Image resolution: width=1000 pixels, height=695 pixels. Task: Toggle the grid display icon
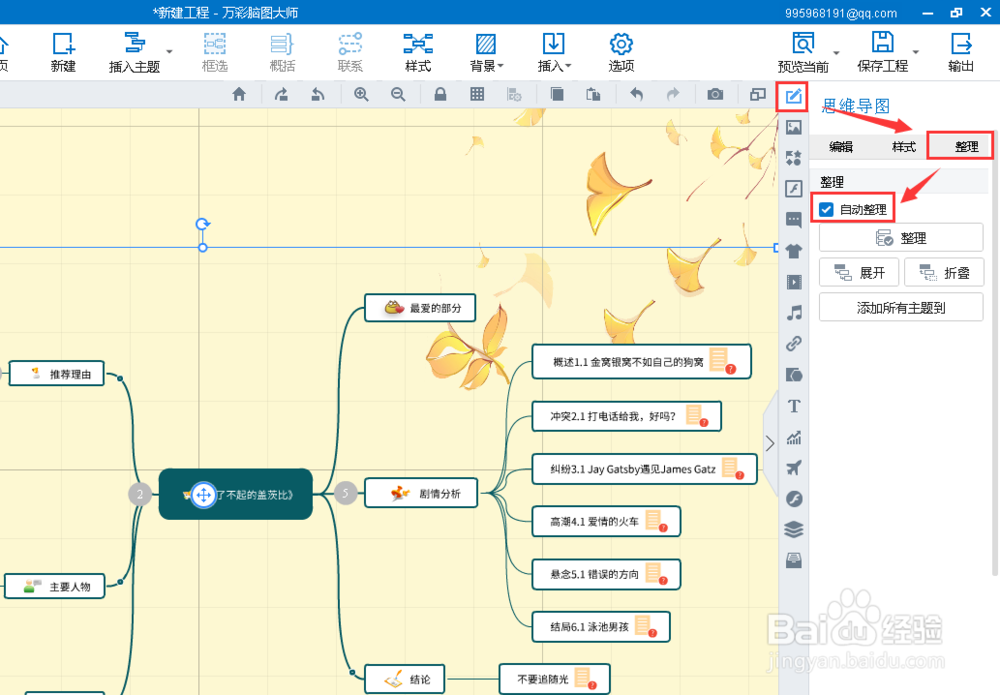click(x=477, y=94)
